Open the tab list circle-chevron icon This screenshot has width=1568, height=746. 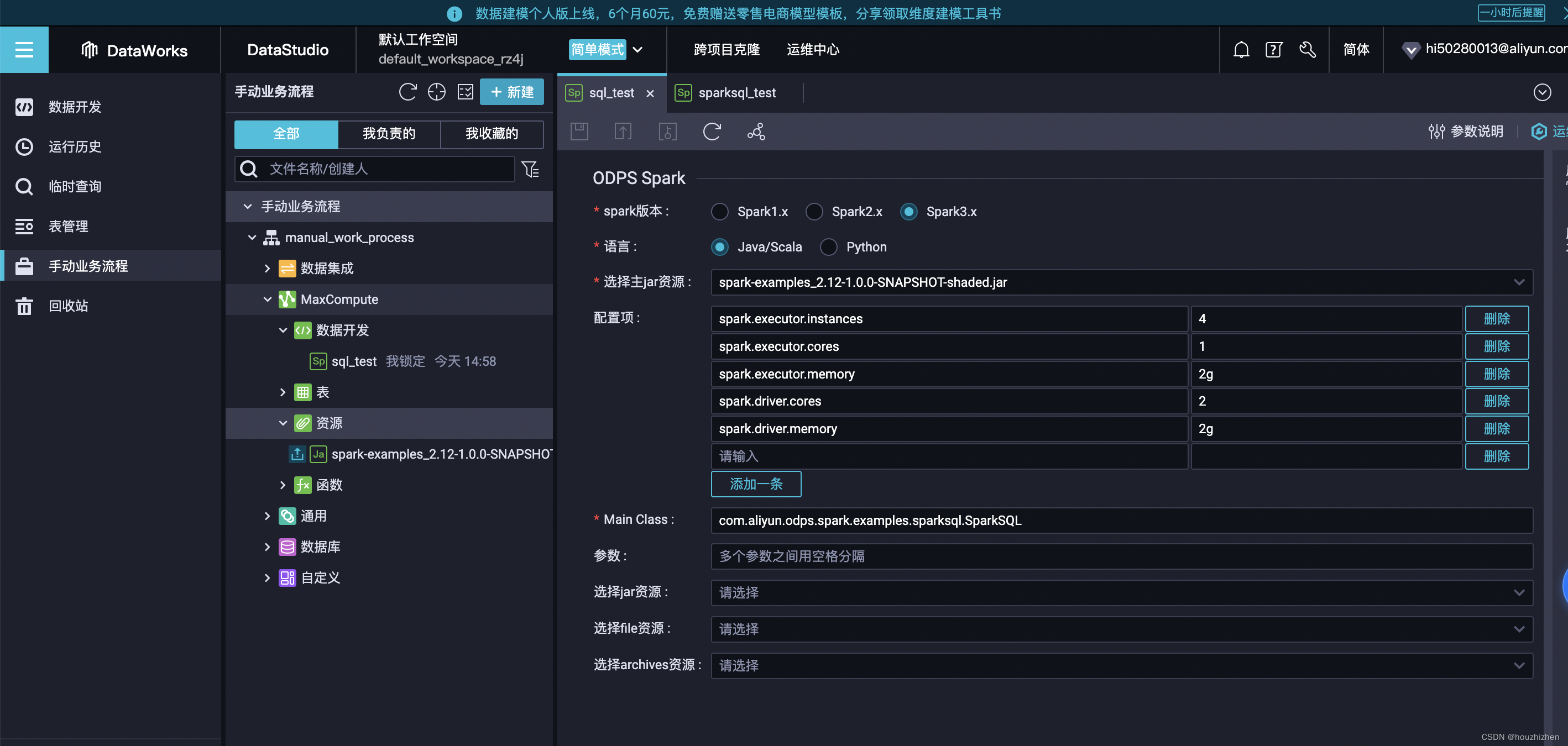(1542, 92)
